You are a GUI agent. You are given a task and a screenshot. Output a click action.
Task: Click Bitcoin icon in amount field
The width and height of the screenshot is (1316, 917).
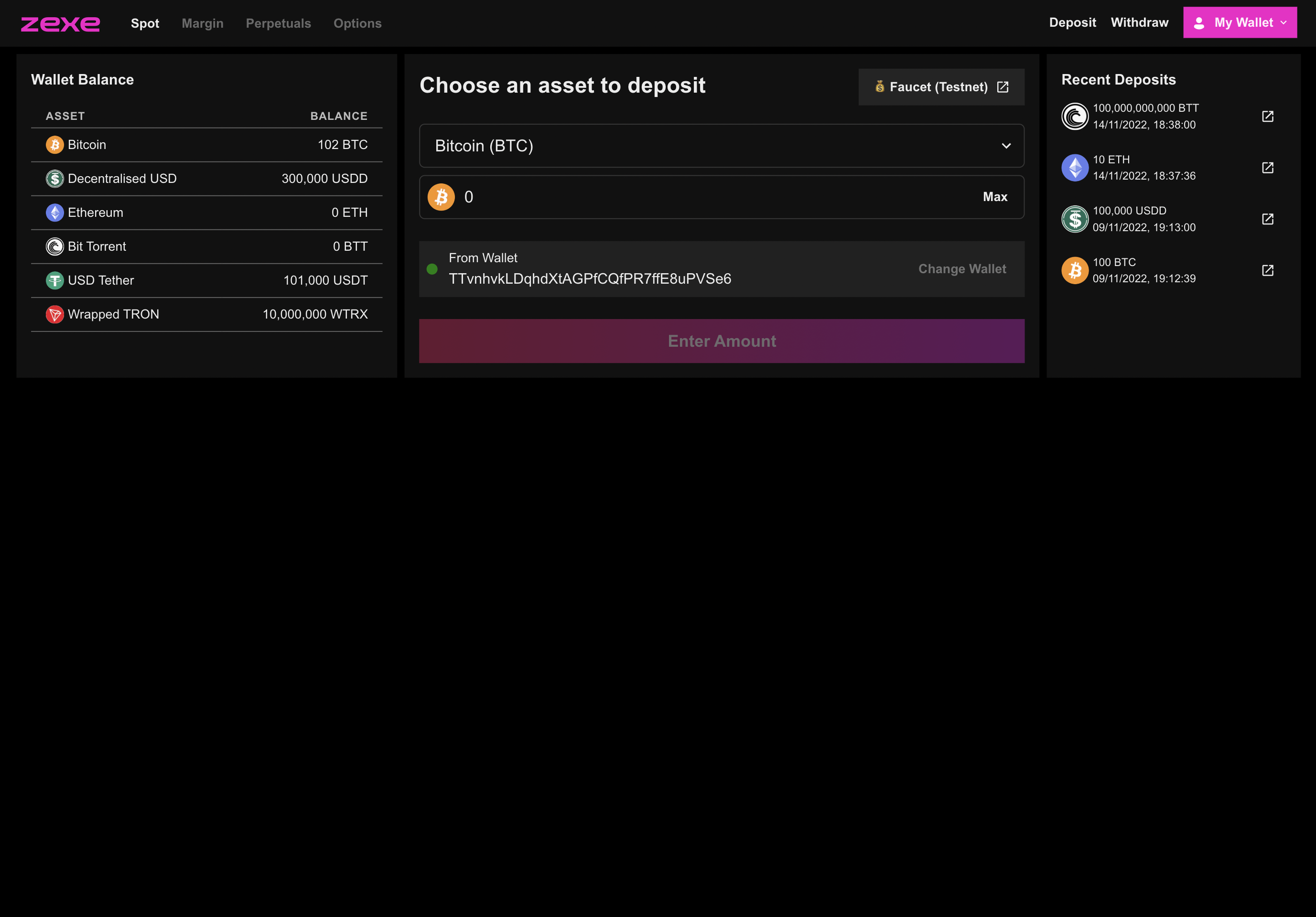point(441,197)
